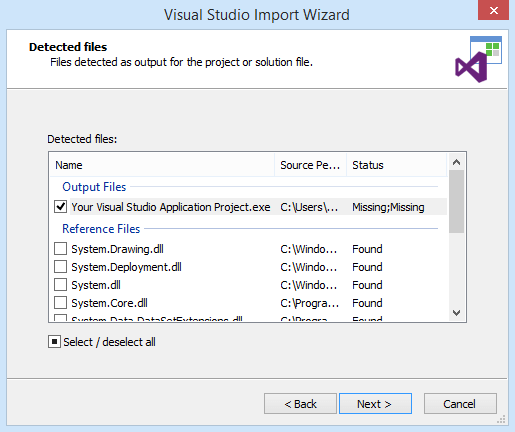Collapse the Output Files group

point(94,187)
